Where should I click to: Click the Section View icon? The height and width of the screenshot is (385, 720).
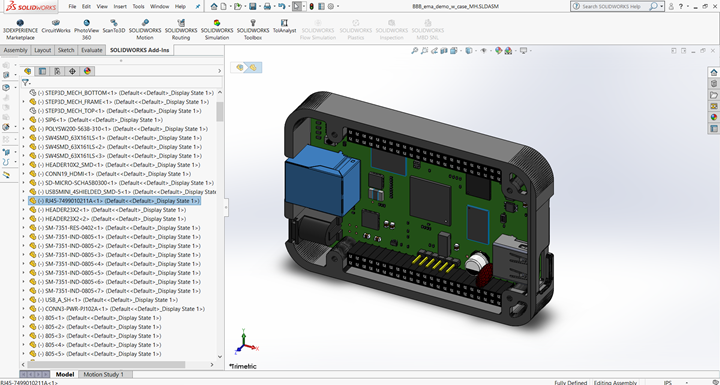444,51
